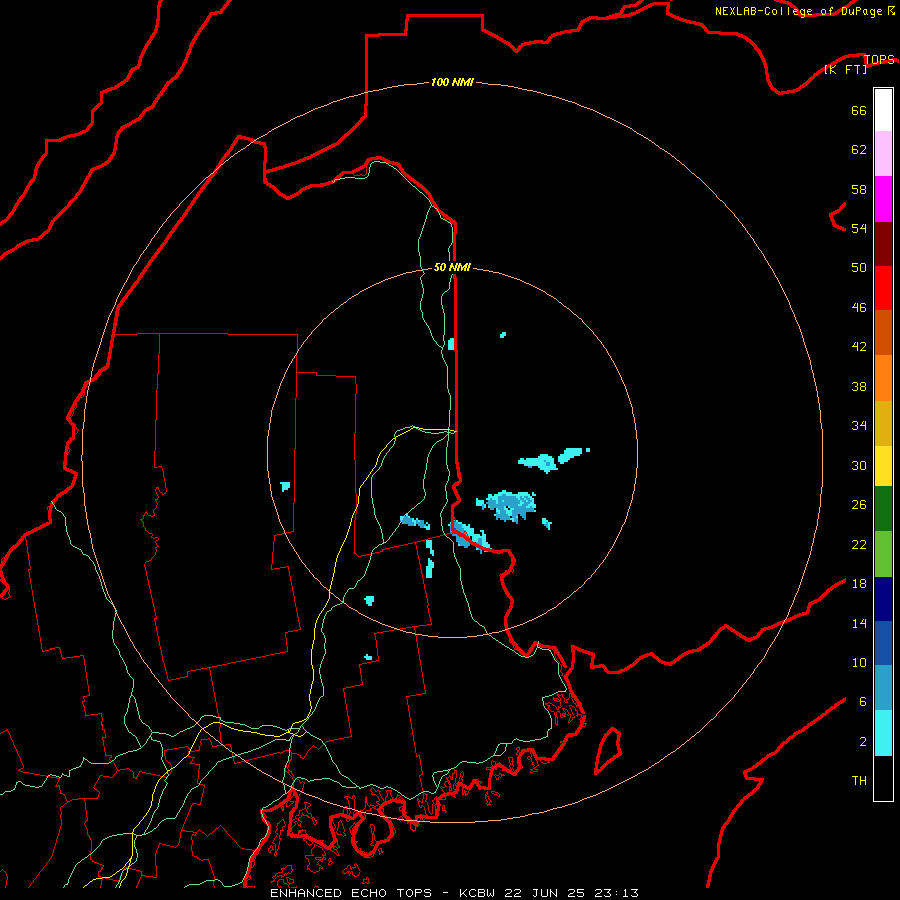Click the KCBW station identifier
900x900 pixels.
(476, 893)
